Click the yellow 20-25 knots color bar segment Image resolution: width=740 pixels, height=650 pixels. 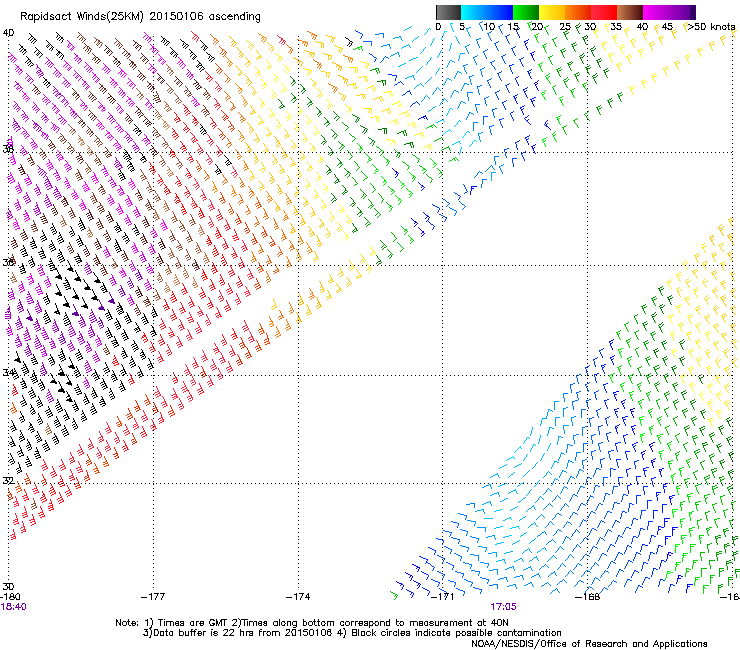552,12
